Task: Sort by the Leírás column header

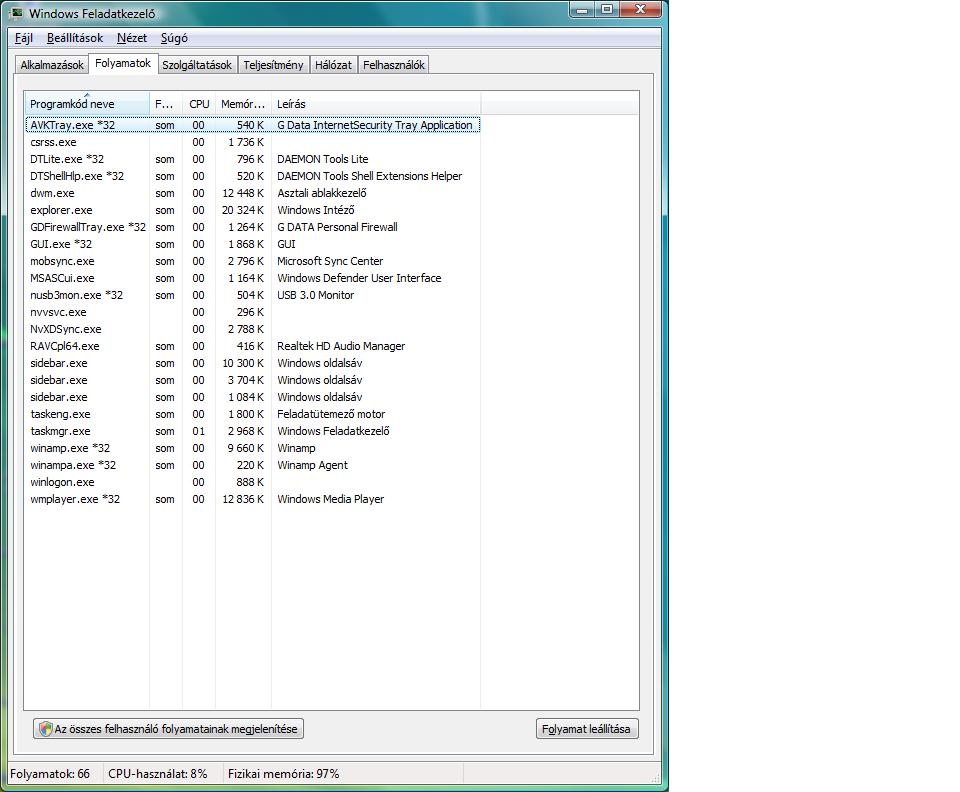Action: pyautogui.click(x=376, y=103)
